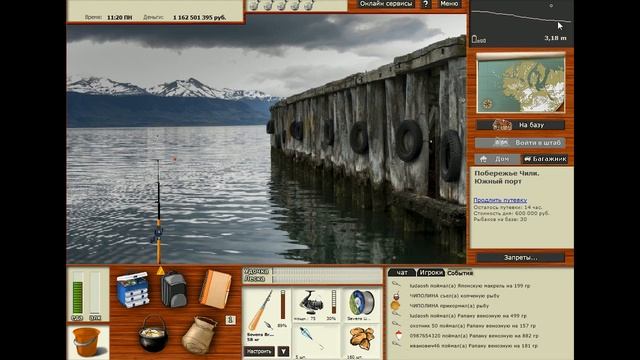Click the event about Рапану венозную 499 гр

(468, 316)
